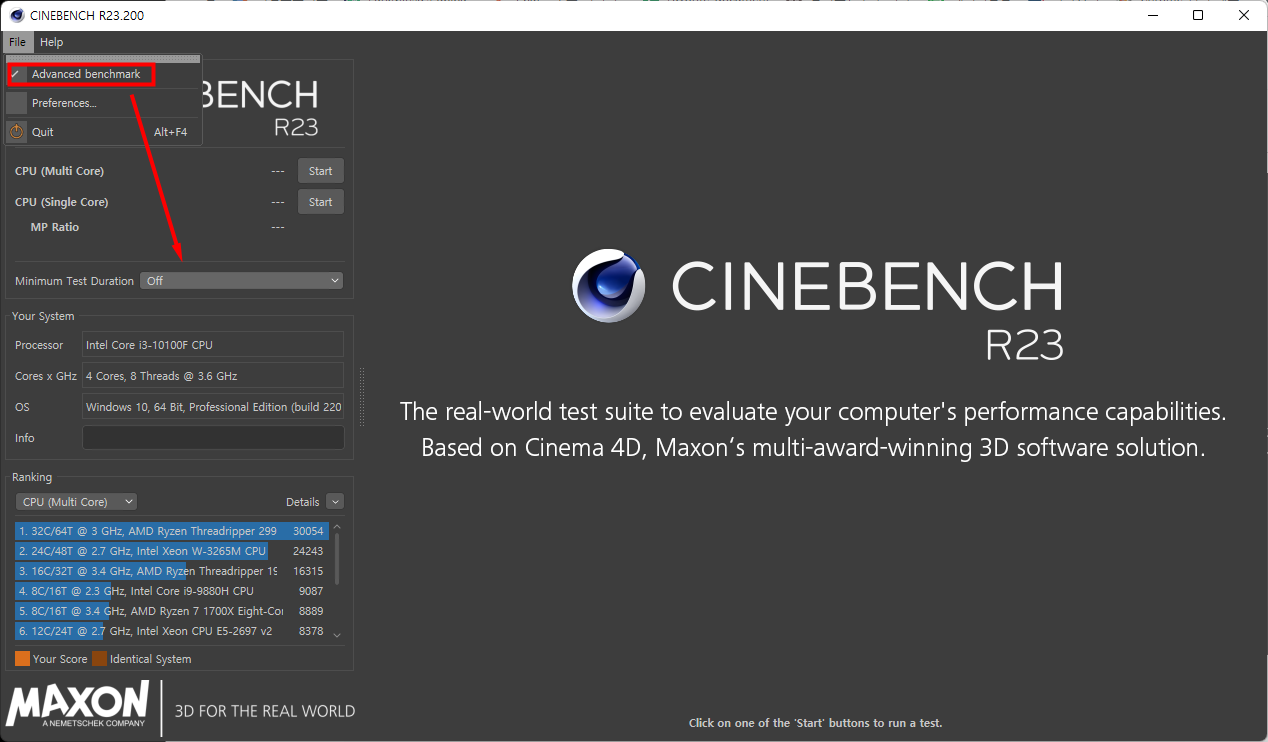Close the Cinebench window
The image size is (1268, 742).
point(1244,15)
